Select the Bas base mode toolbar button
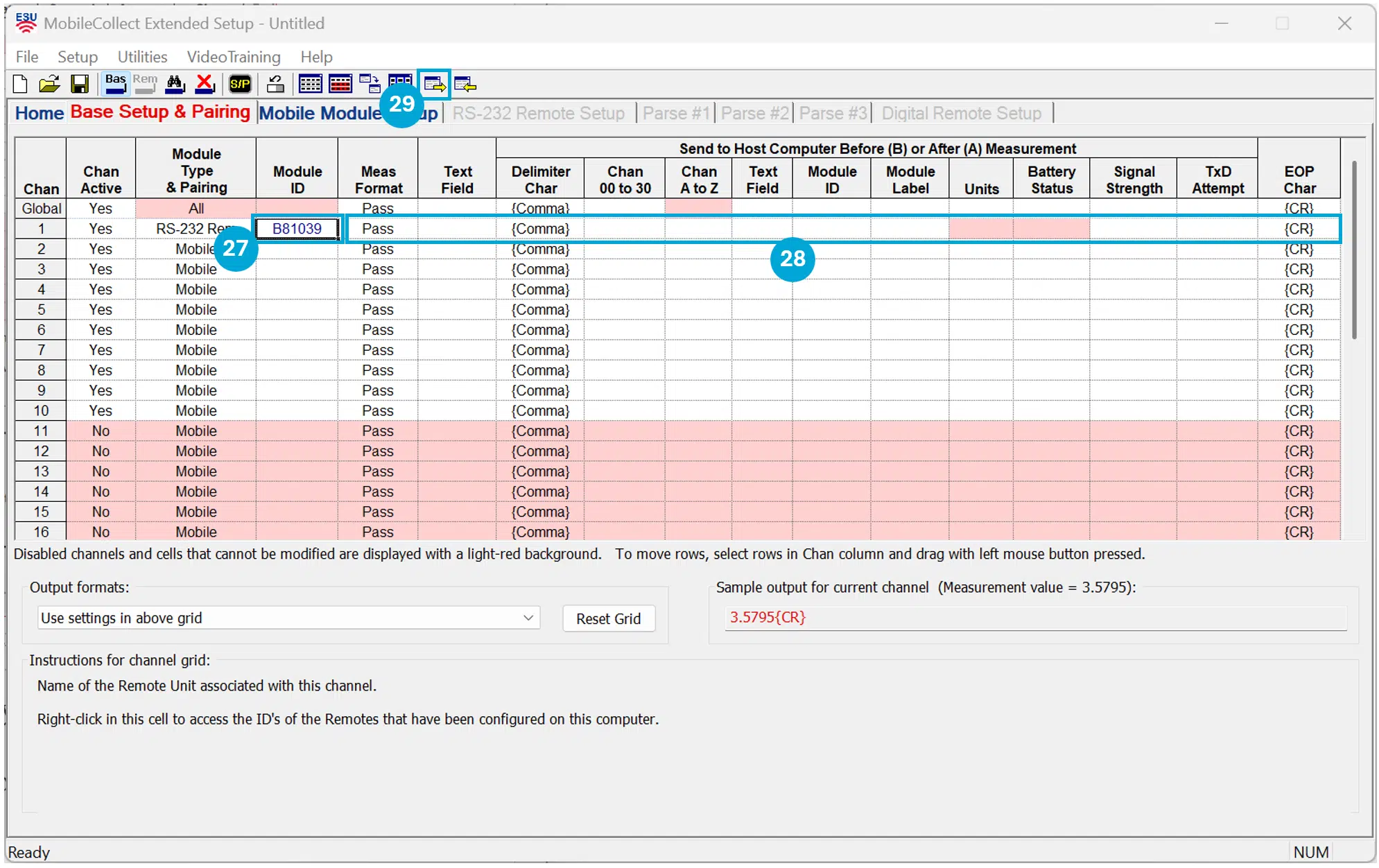Viewport: 1379px width, 868px height. point(115,85)
